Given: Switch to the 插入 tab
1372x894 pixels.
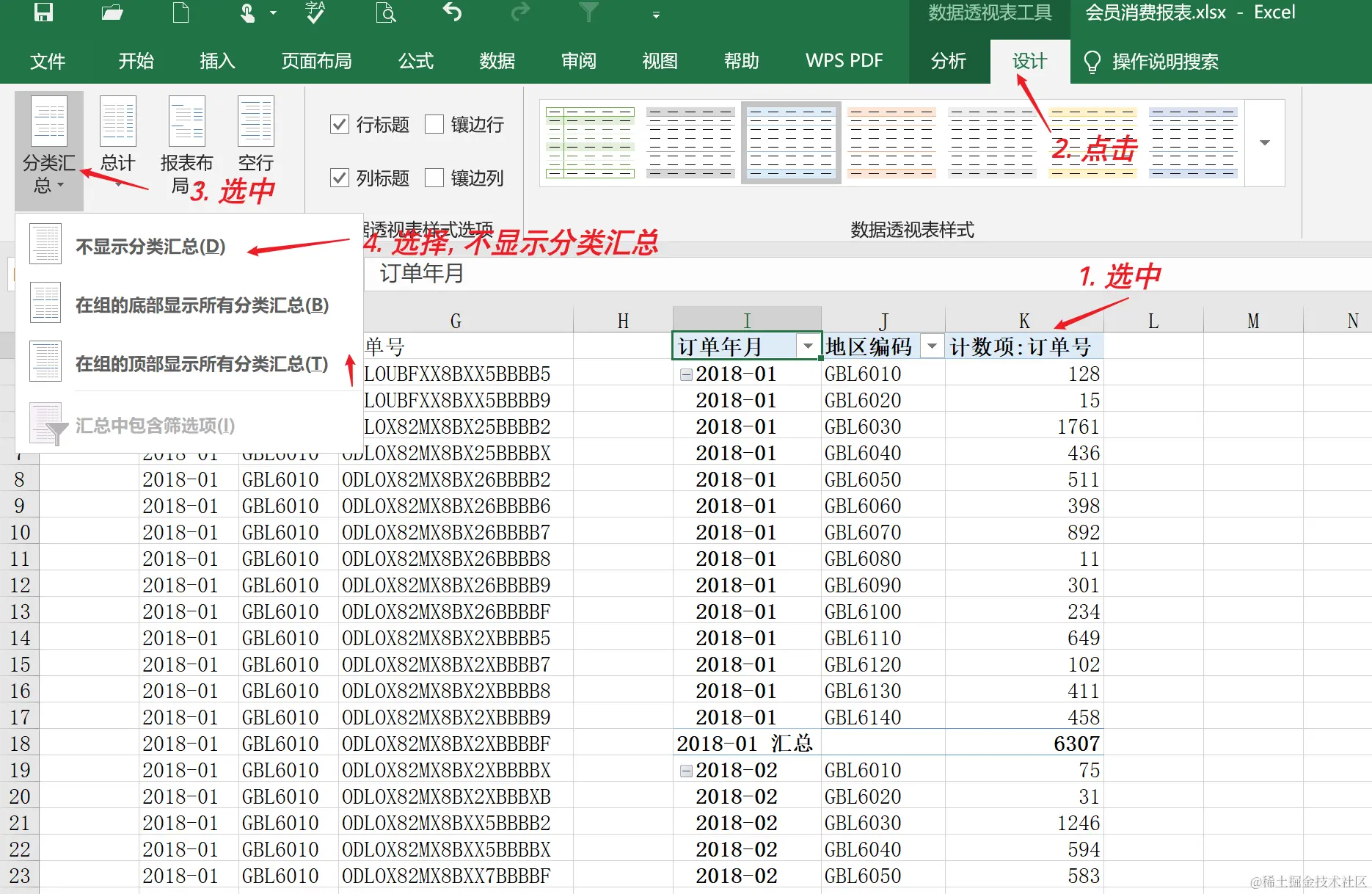Looking at the screenshot, I should [218, 62].
